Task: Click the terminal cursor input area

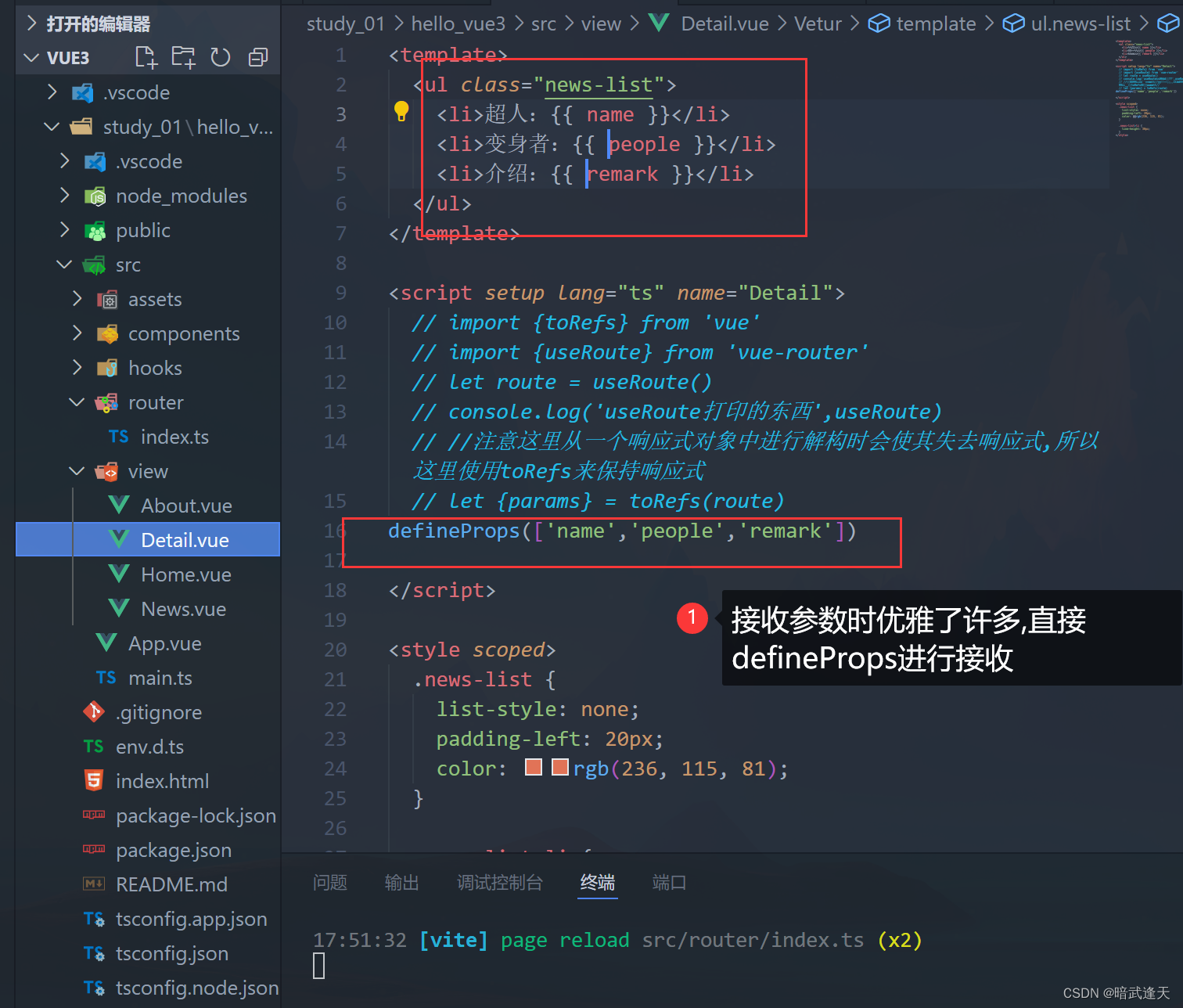Action: (x=318, y=966)
